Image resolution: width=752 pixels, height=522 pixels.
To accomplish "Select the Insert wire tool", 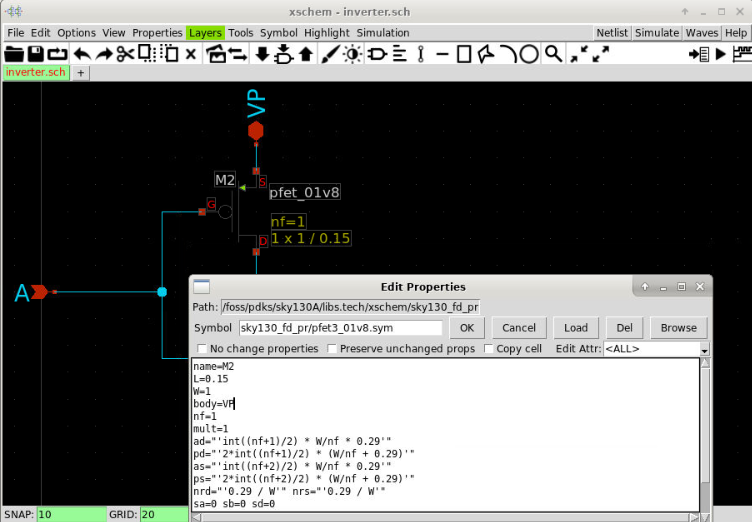I will coord(421,54).
